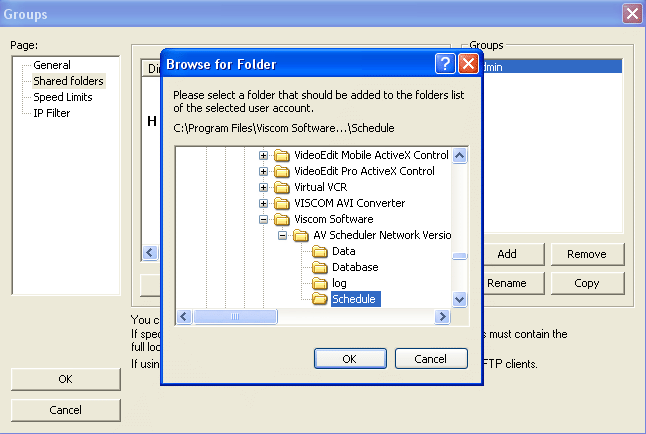Click the help question mark icon

pos(446,65)
